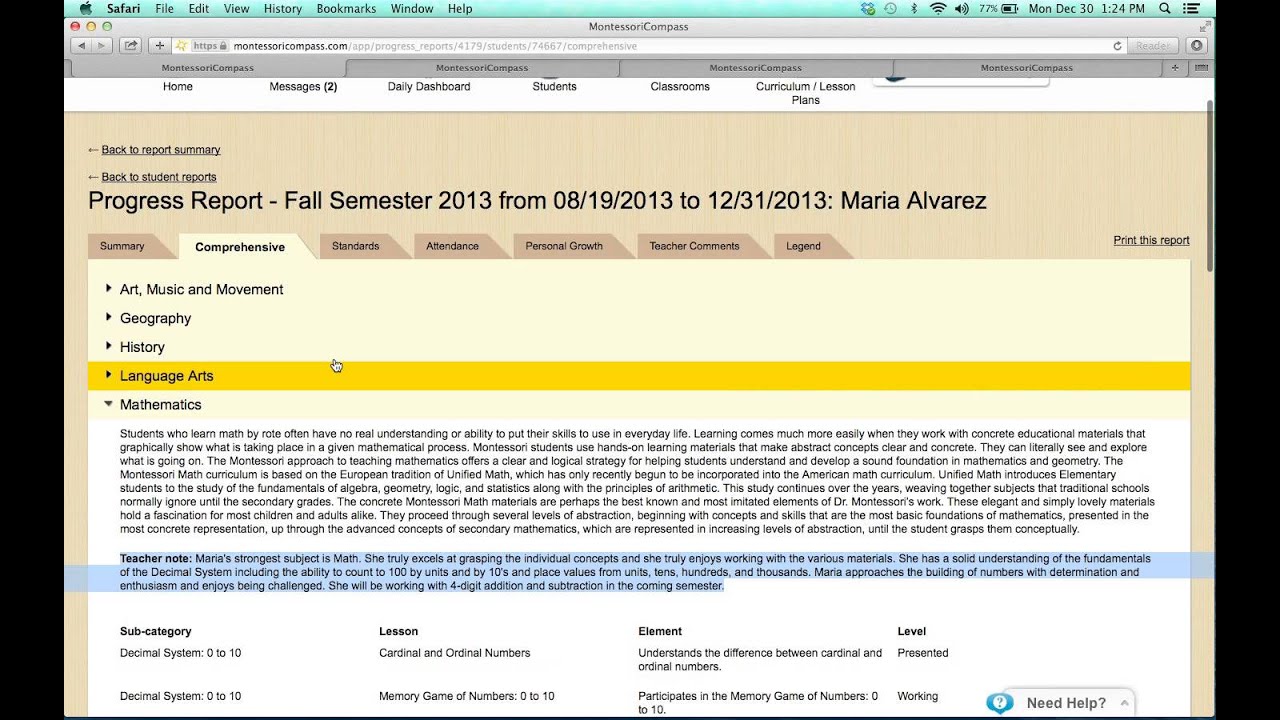This screenshot has height=720, width=1280.
Task: Click 'Cardinal and Ordinal Numbers' lesson text
Action: [454, 653]
